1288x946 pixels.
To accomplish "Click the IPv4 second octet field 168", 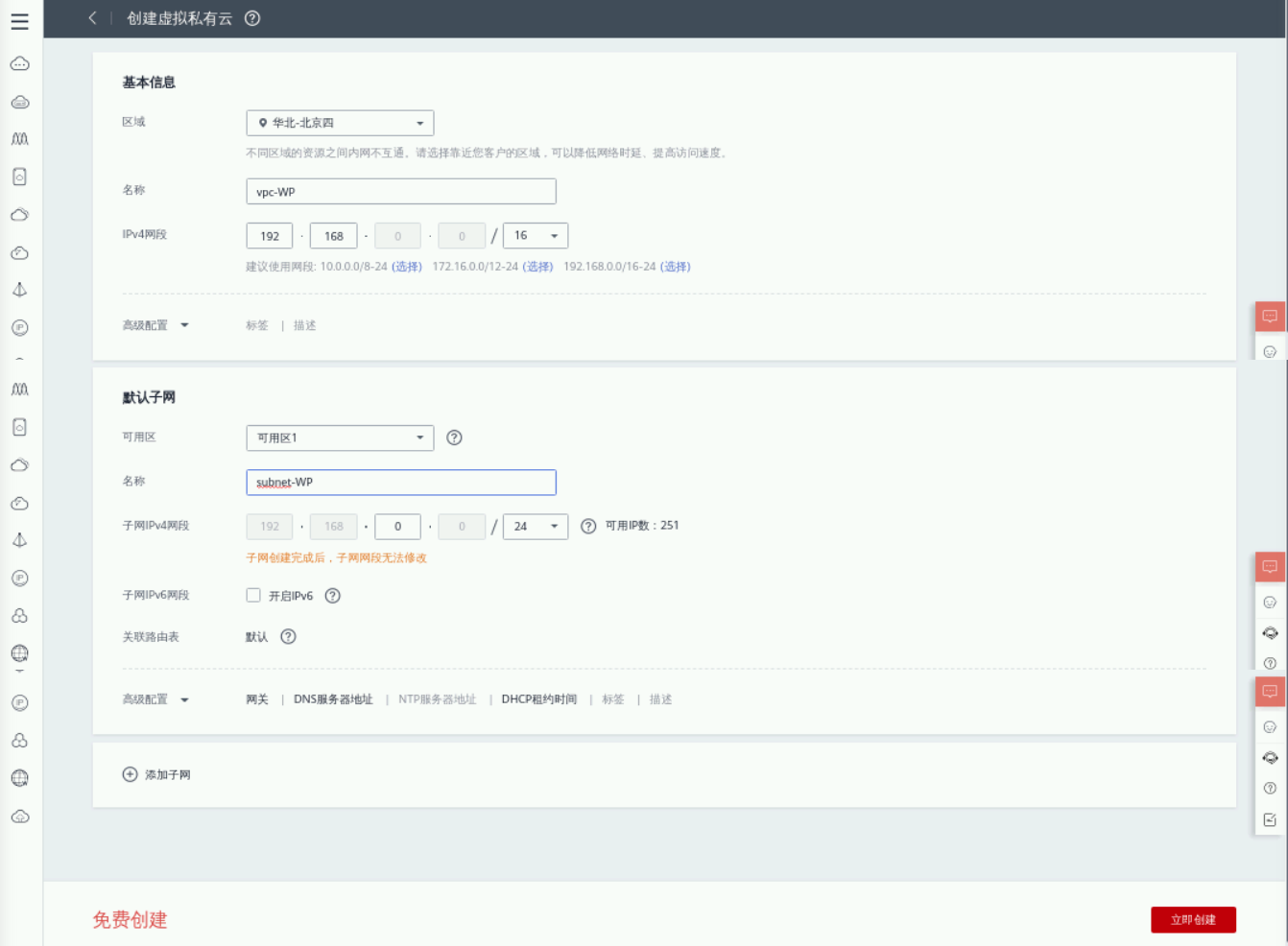I will (334, 235).
